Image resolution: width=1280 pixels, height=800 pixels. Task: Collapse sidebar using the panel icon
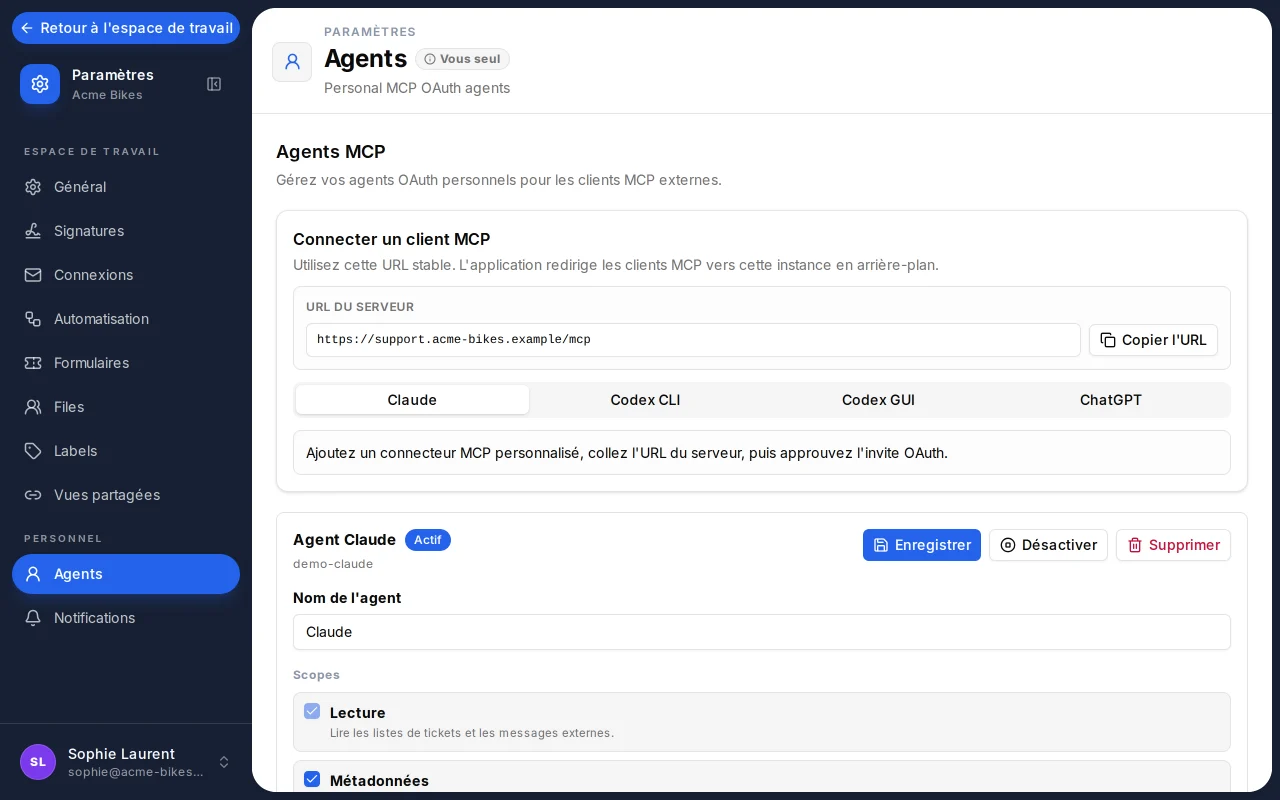coord(214,84)
